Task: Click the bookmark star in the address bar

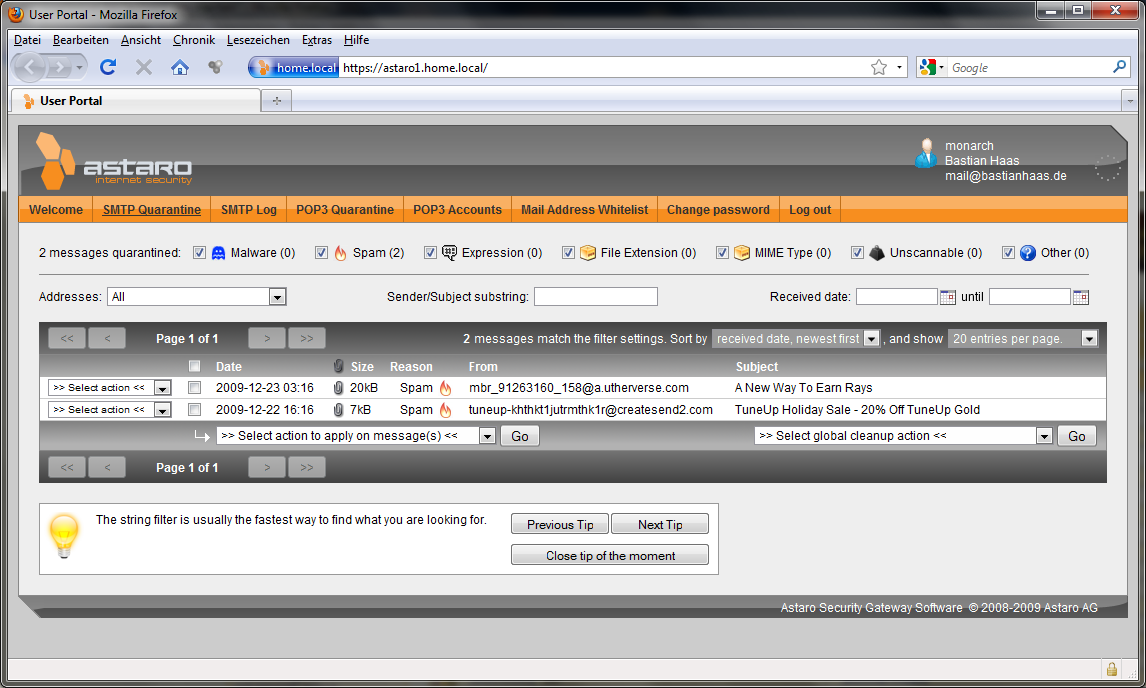Action: pos(879,67)
